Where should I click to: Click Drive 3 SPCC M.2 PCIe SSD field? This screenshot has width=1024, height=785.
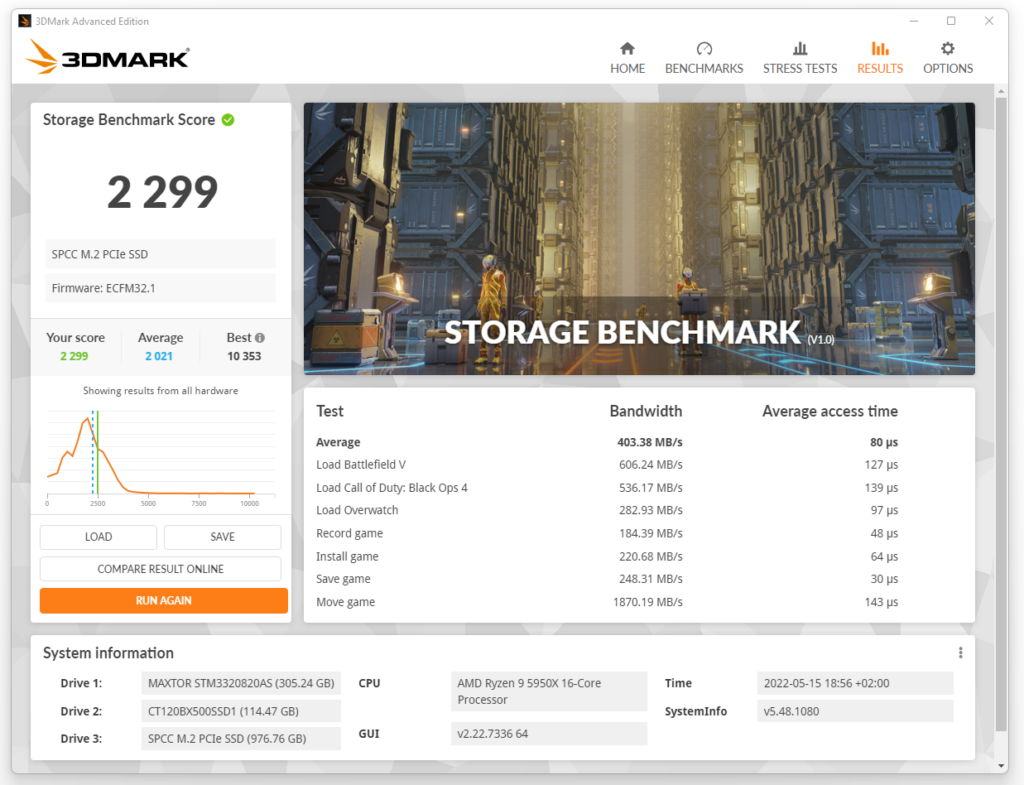(x=241, y=739)
